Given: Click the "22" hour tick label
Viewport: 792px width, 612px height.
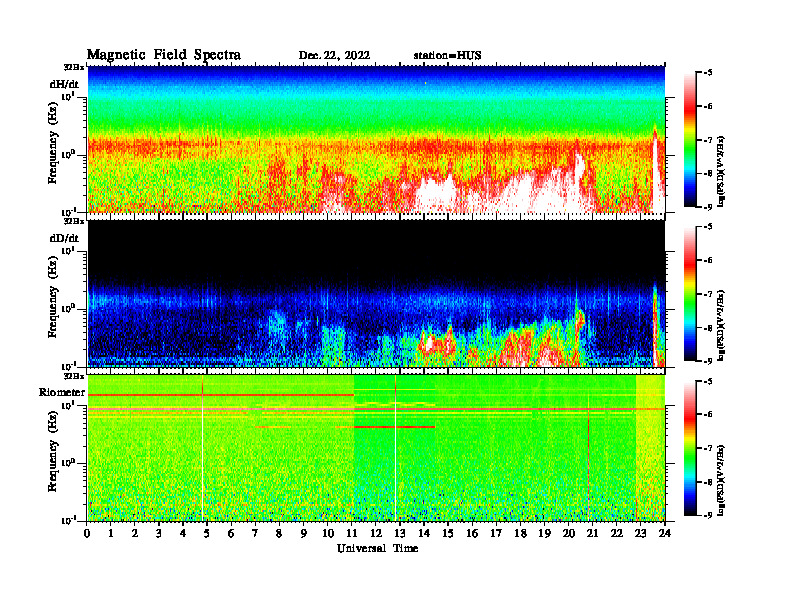Looking at the screenshot, I should pos(617,534).
